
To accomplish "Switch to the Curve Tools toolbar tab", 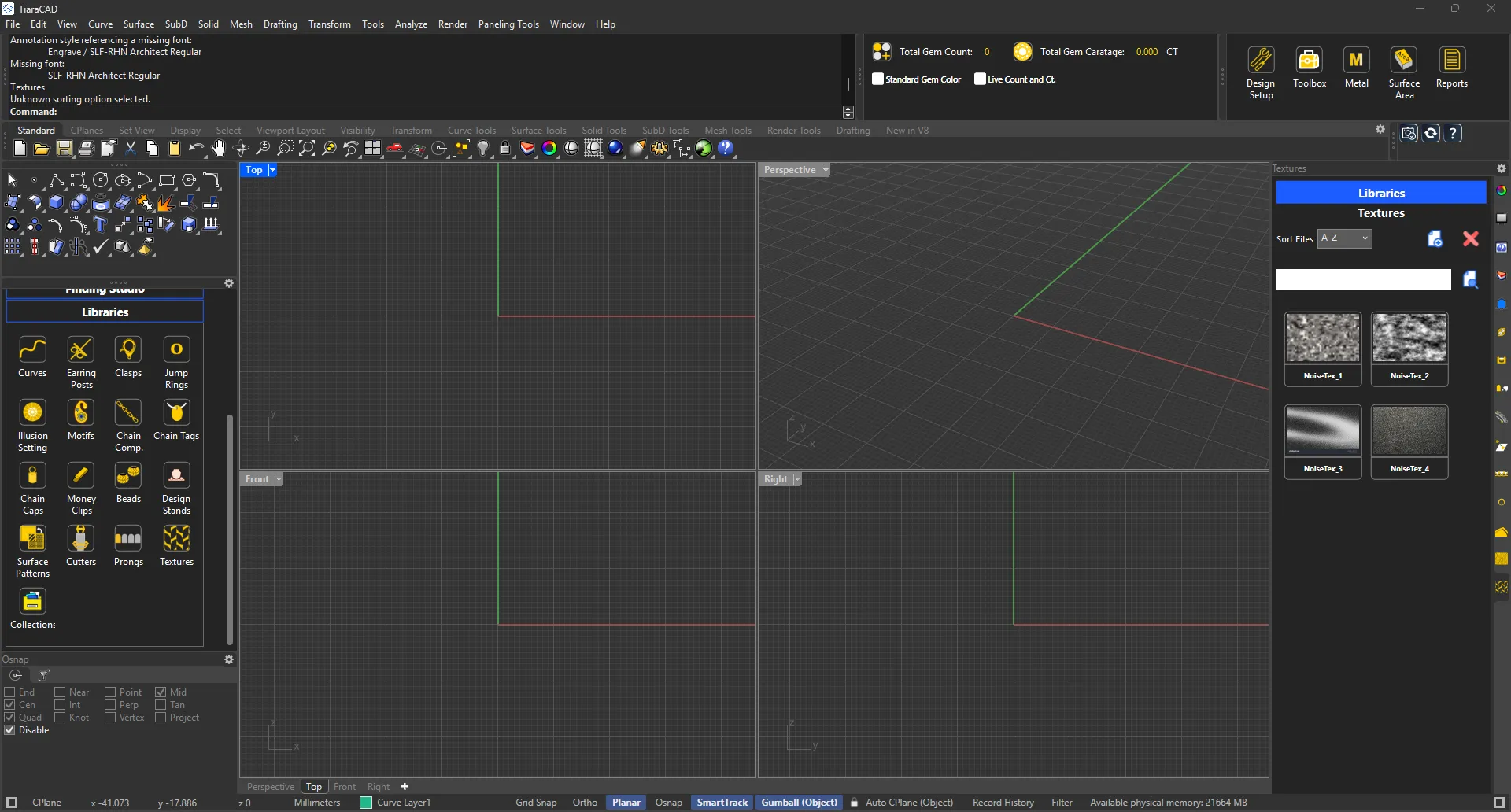I will pos(471,131).
